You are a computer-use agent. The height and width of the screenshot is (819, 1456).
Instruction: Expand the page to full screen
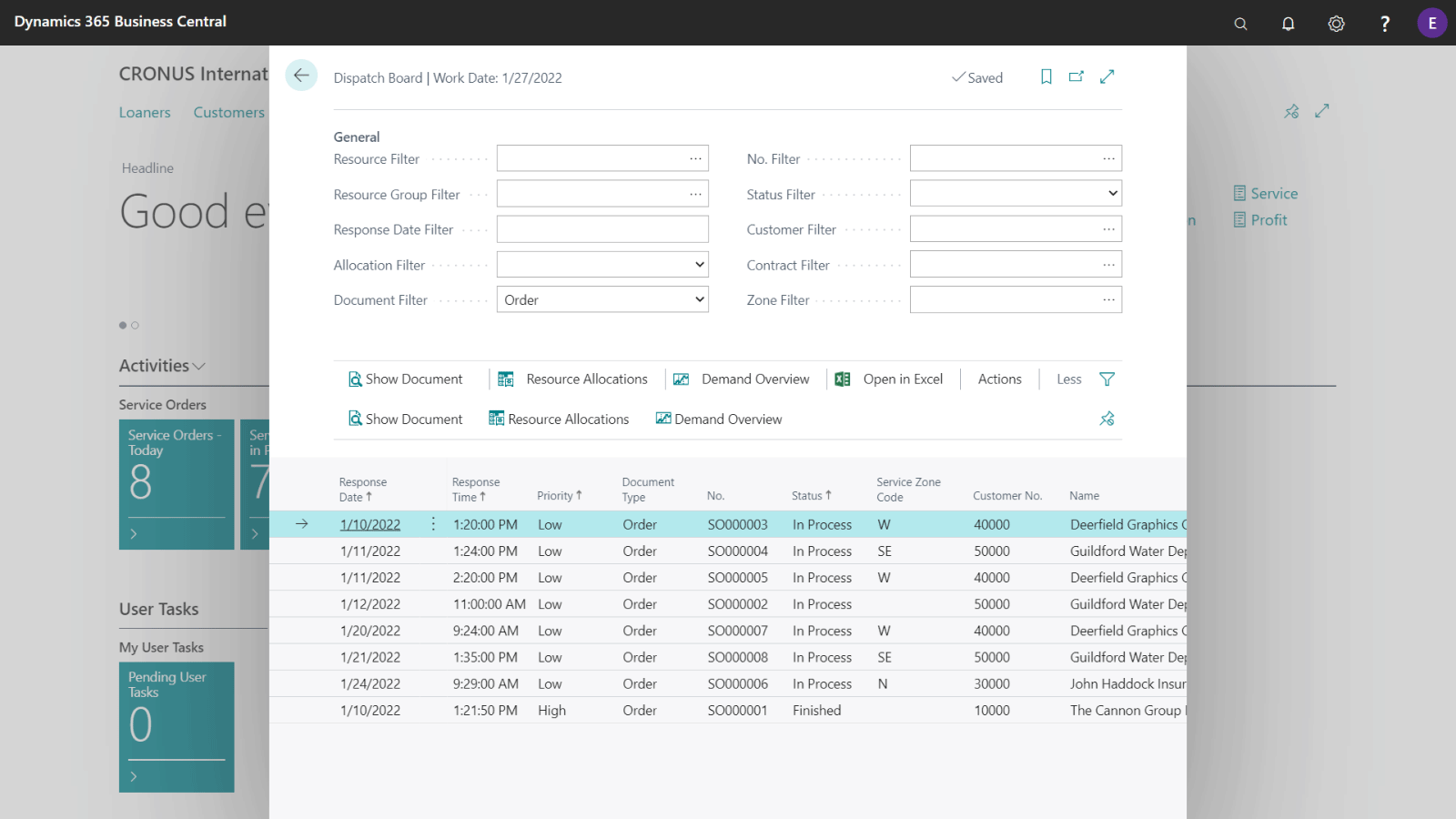coord(1107,76)
